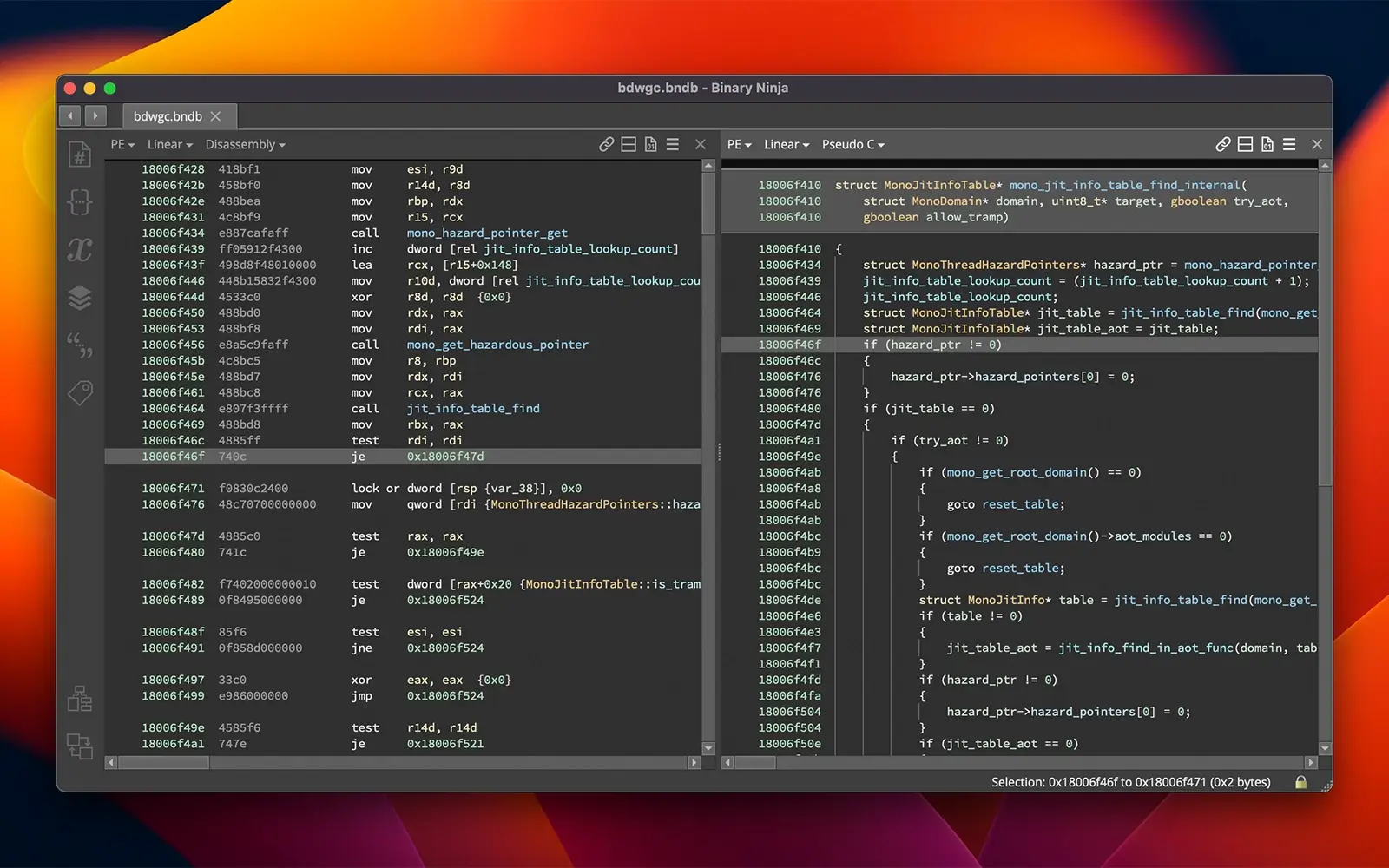Open the Variables sidebar x icon
This screenshot has height=868, width=1389.
click(x=80, y=250)
